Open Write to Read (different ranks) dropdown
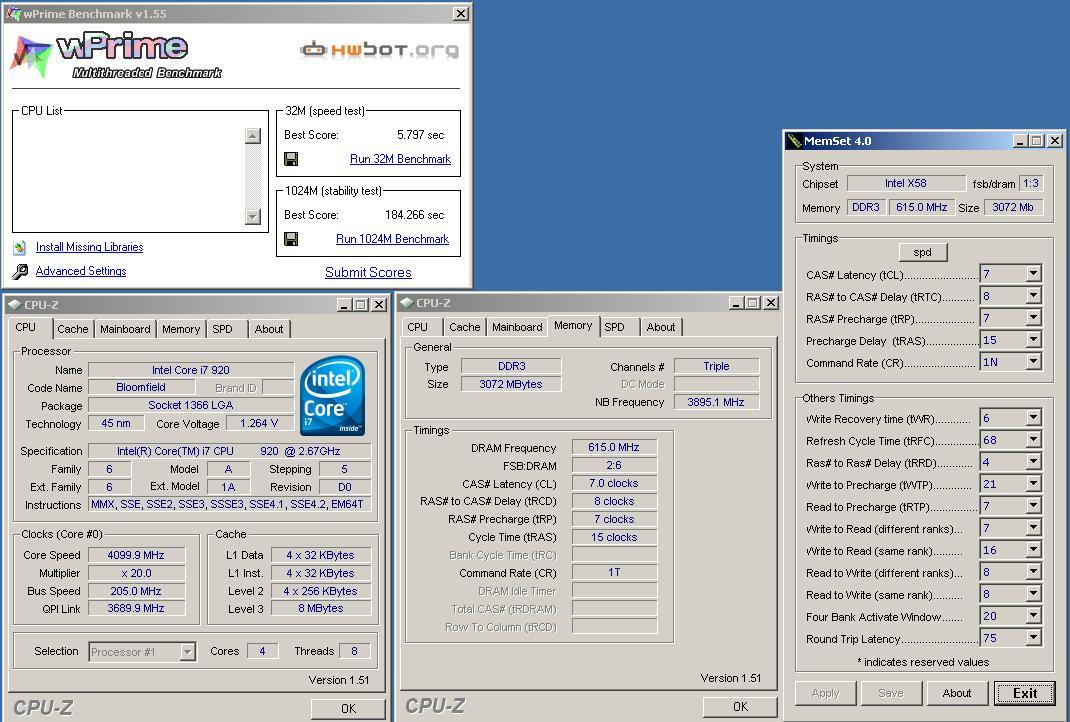 coord(1033,528)
